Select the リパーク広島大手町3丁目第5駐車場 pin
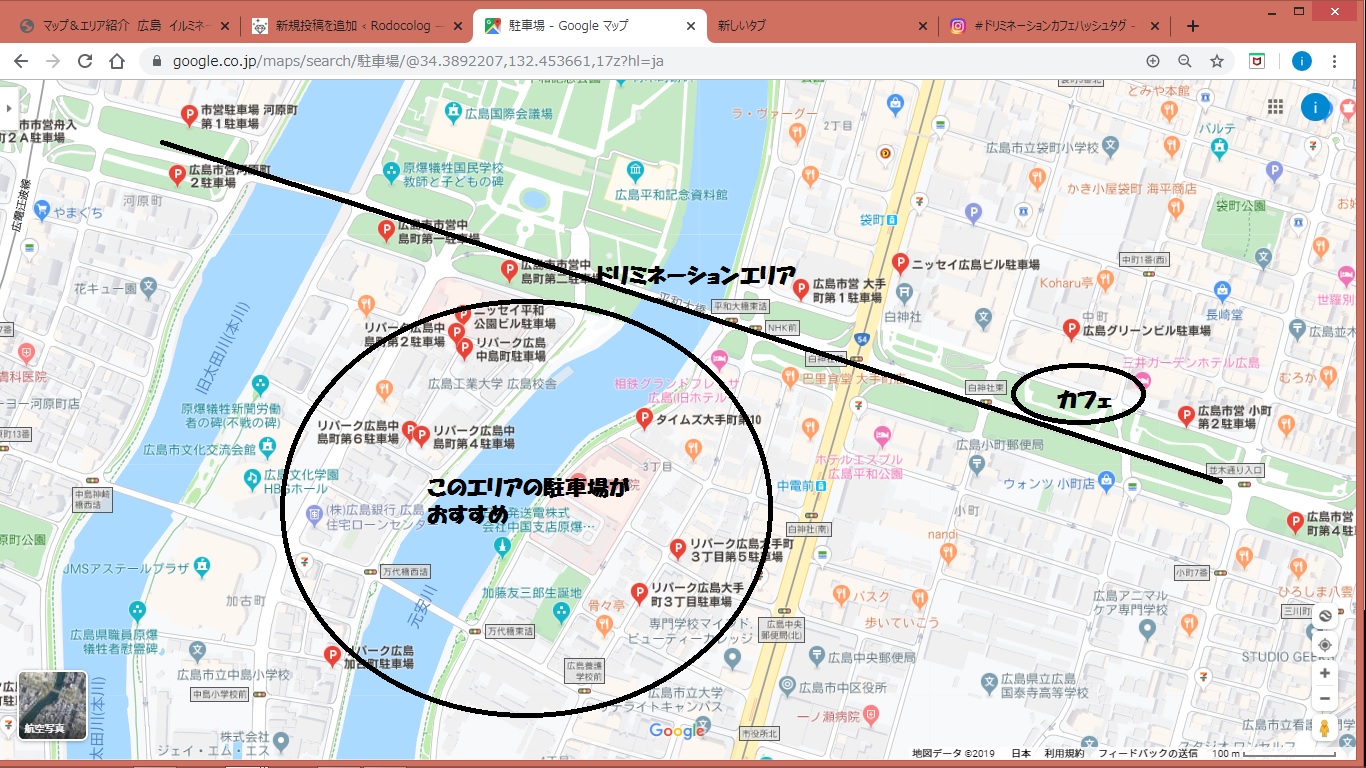The height and width of the screenshot is (768, 1366). click(678, 548)
